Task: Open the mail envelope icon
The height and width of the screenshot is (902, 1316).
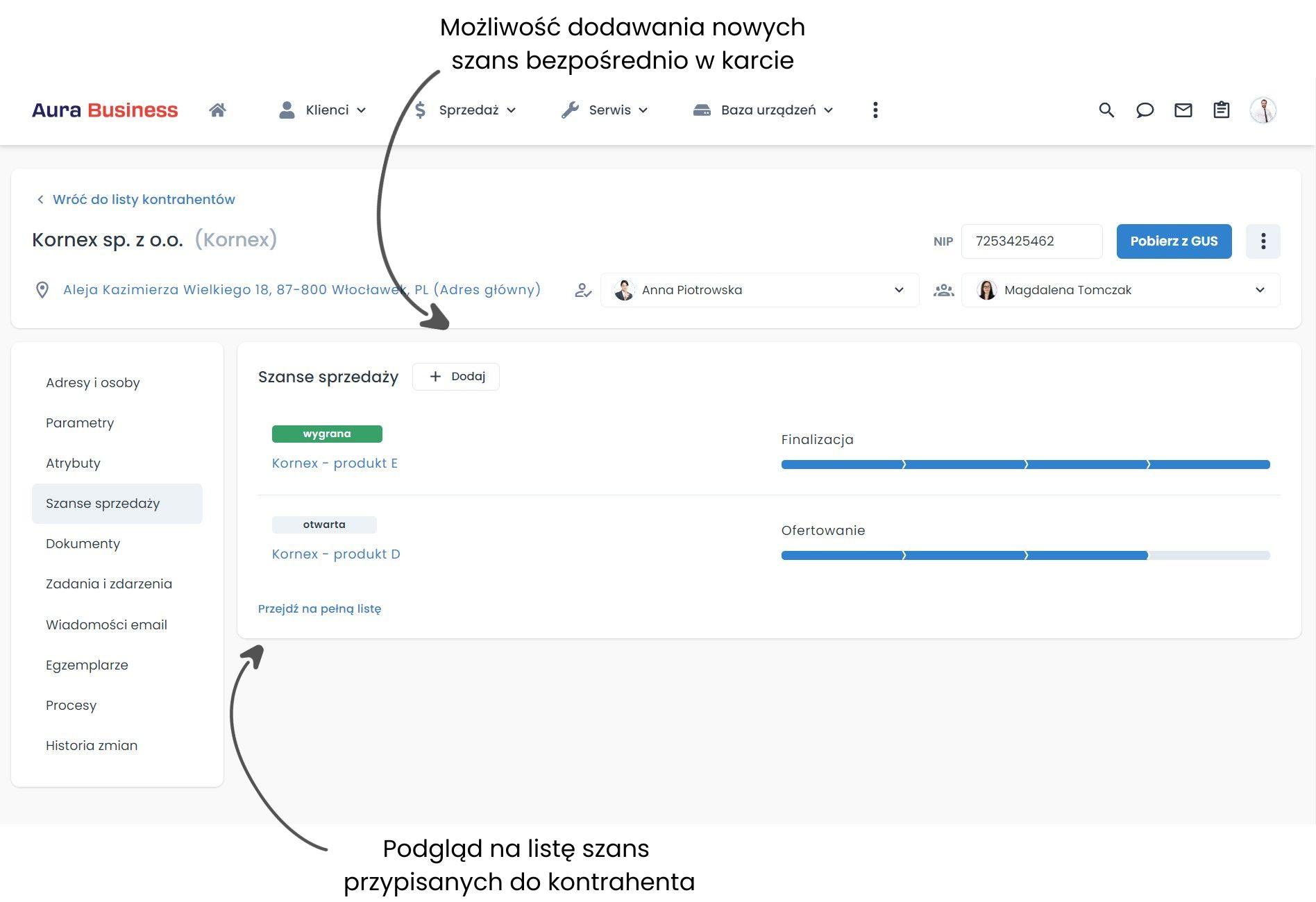Action: 1183,110
